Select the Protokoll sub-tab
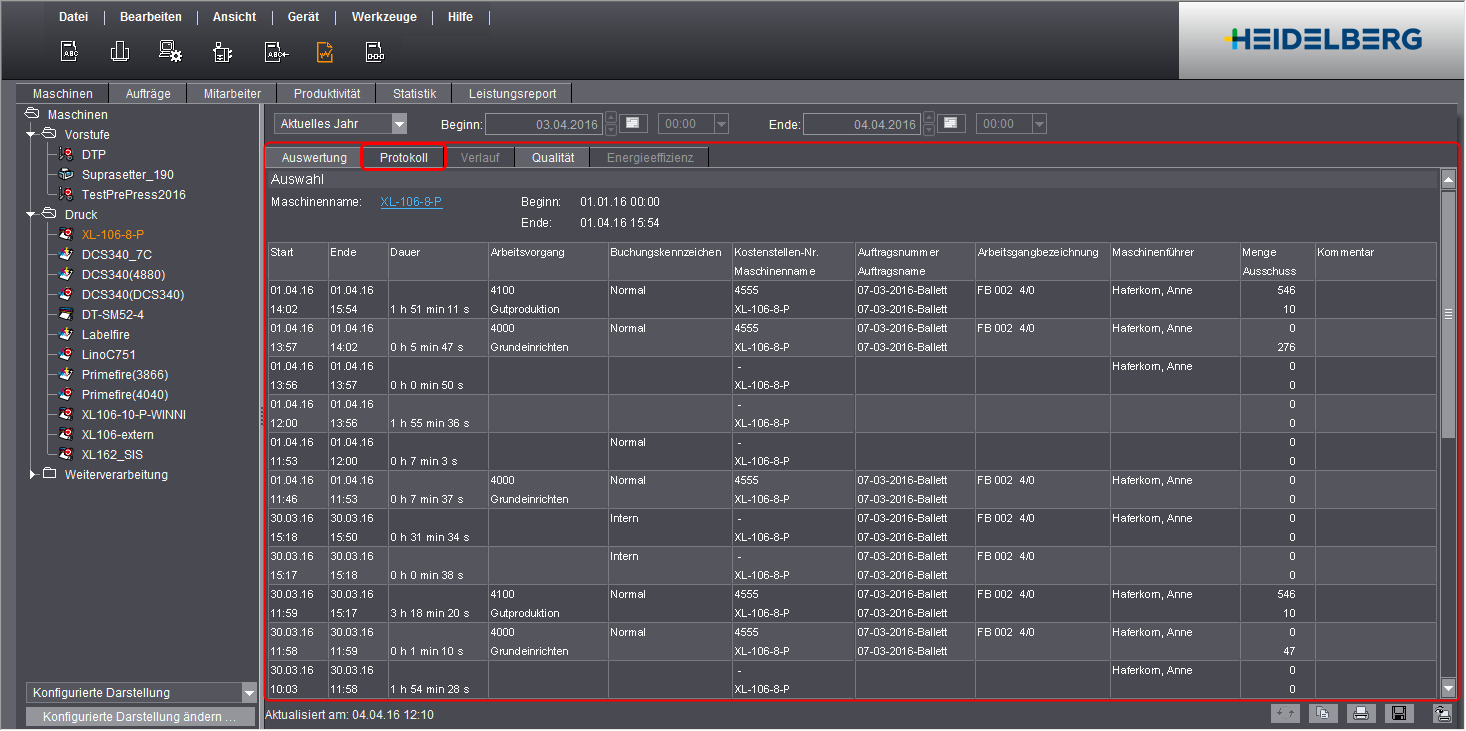The height and width of the screenshot is (731, 1466). coord(404,157)
